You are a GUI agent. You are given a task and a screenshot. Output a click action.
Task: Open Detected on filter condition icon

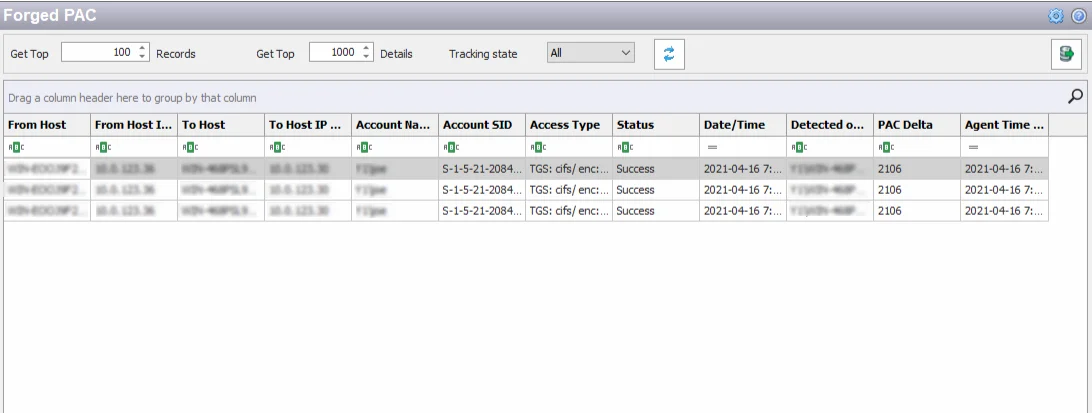point(799,147)
